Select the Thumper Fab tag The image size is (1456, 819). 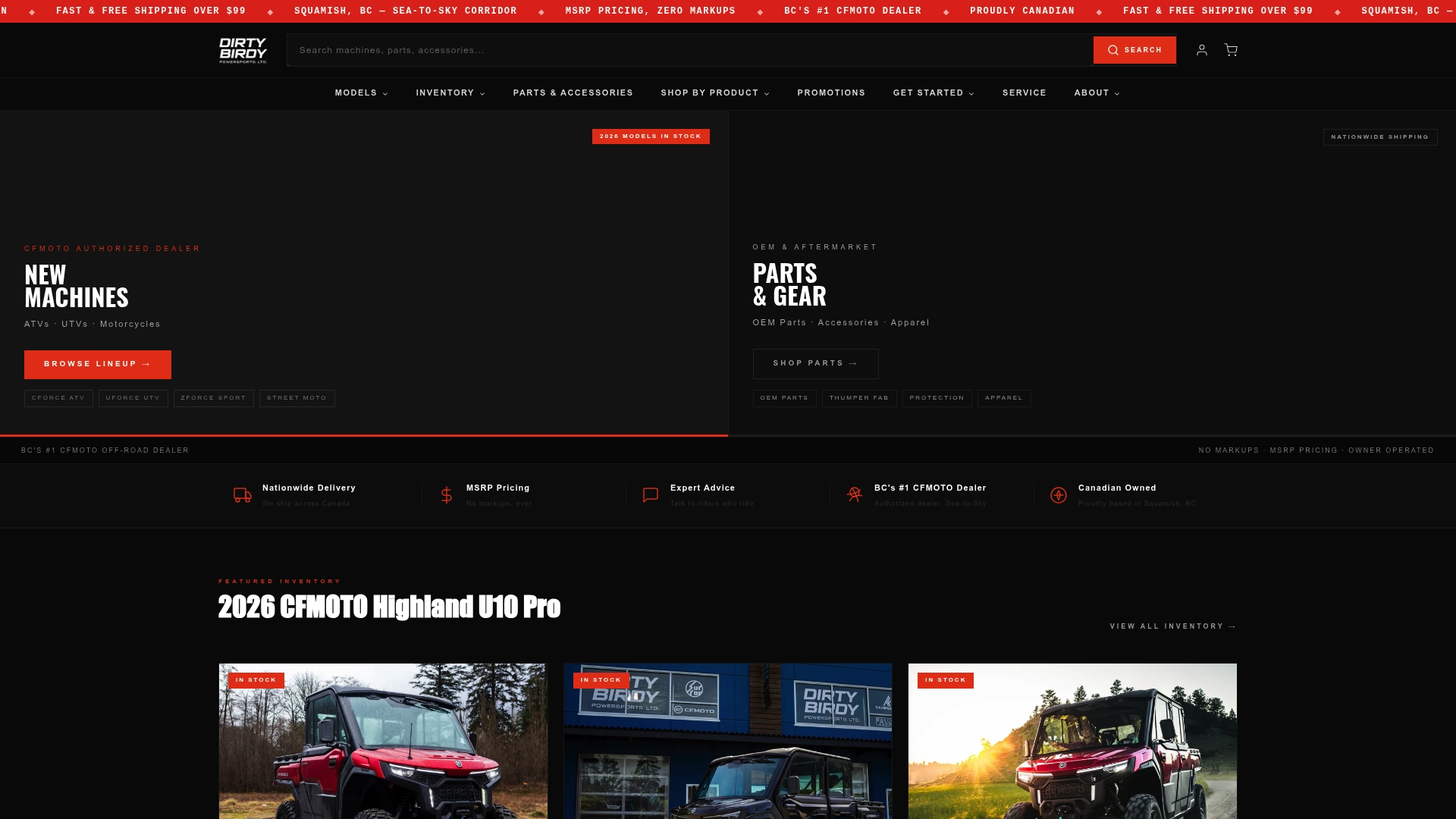(x=859, y=398)
